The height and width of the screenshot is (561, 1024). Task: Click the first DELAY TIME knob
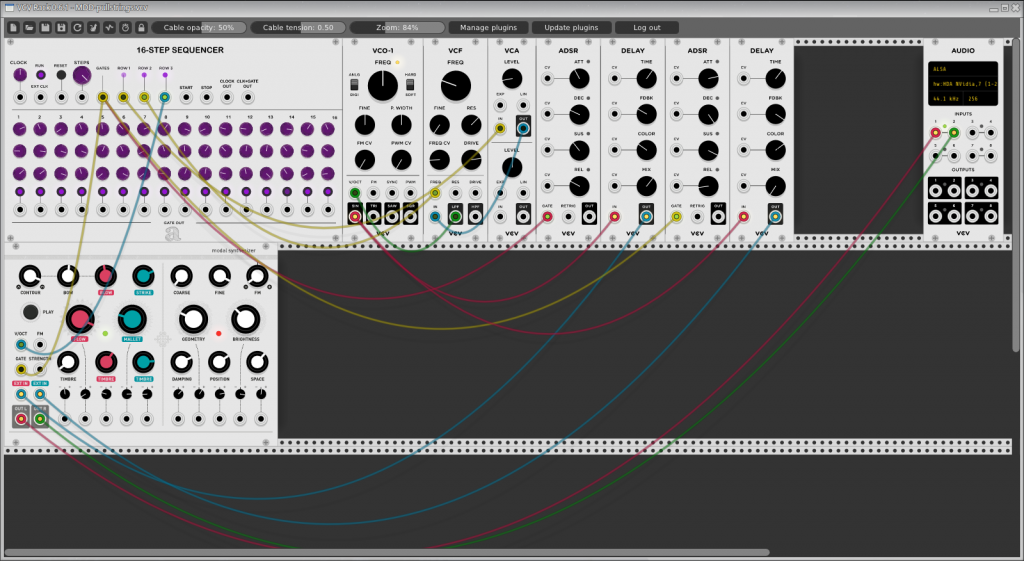(x=646, y=79)
